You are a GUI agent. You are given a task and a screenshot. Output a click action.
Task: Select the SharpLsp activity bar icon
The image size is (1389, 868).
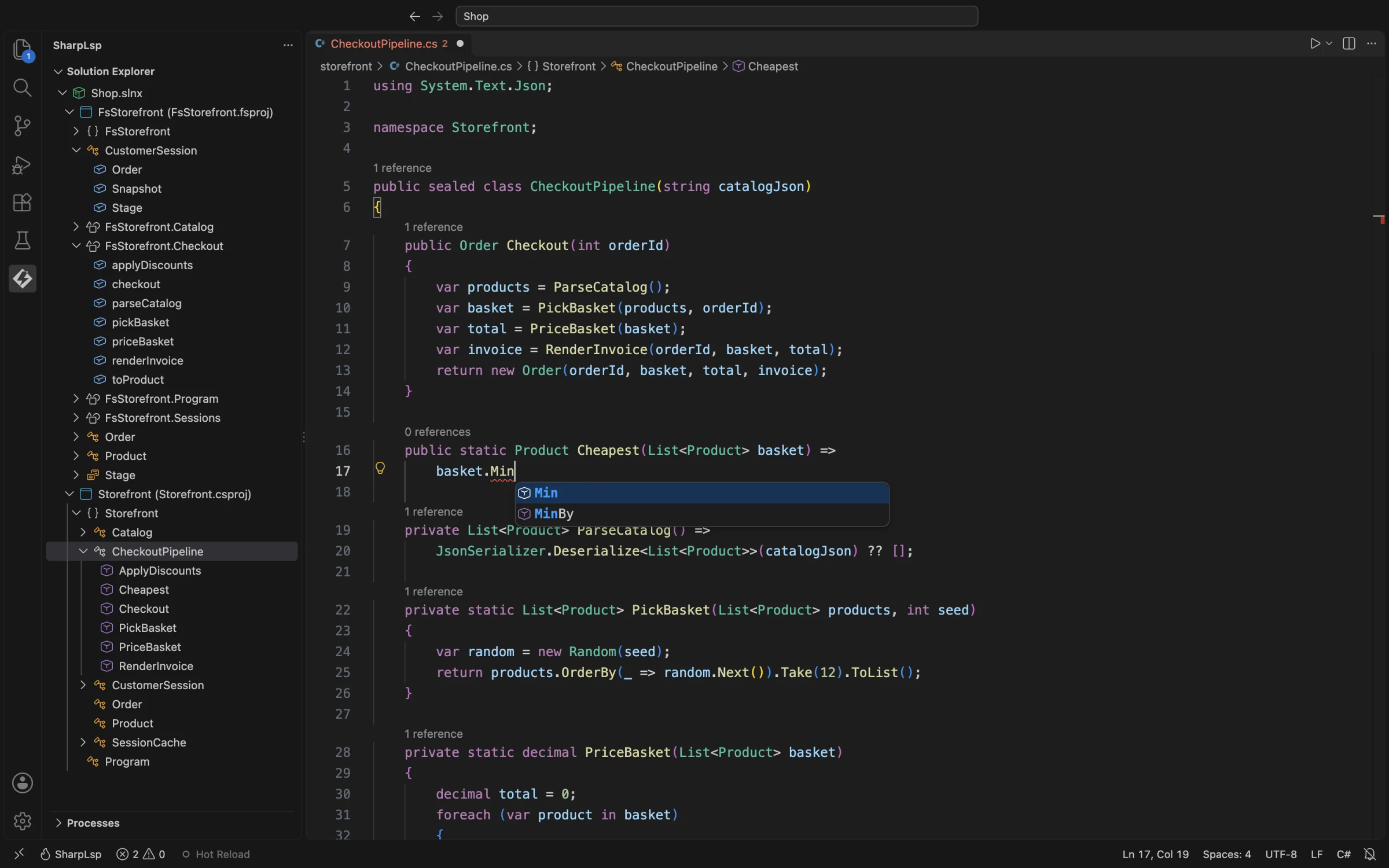pyautogui.click(x=23, y=279)
